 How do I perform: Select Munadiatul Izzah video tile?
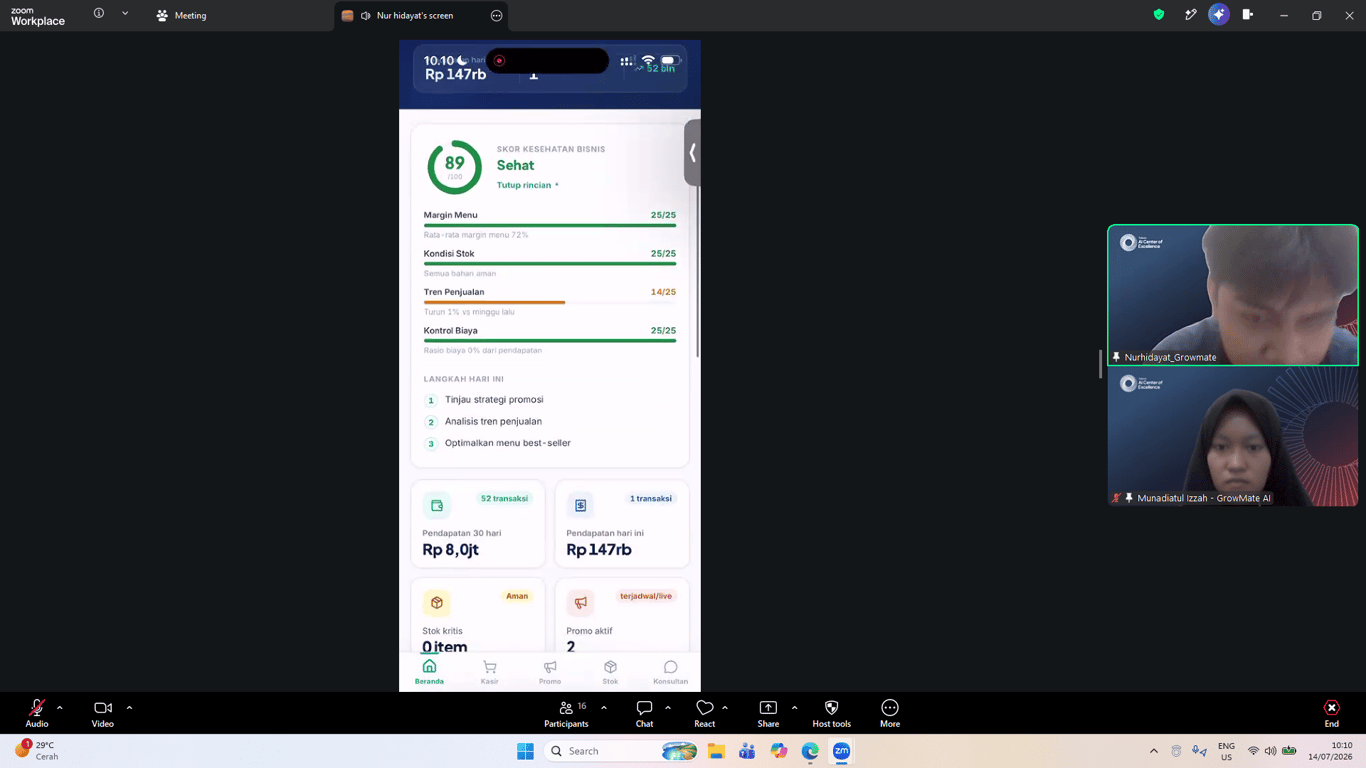[x=1233, y=436]
